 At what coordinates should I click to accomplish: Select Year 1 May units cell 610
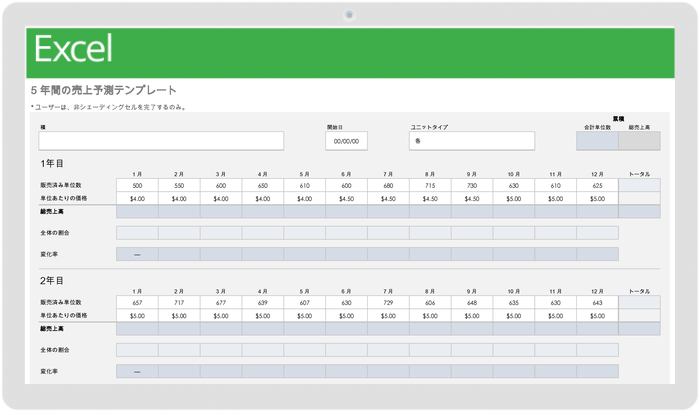[304, 185]
